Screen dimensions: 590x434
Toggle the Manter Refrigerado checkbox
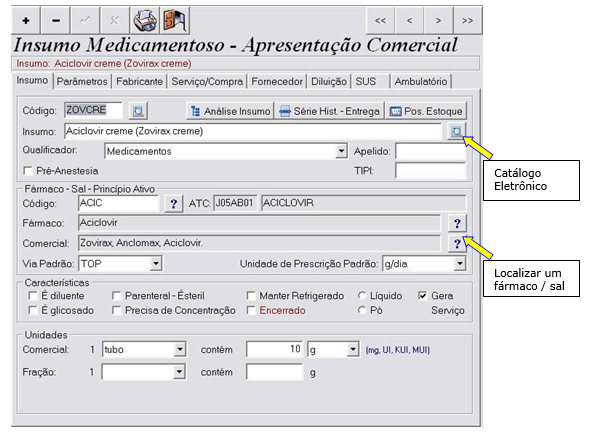251,296
